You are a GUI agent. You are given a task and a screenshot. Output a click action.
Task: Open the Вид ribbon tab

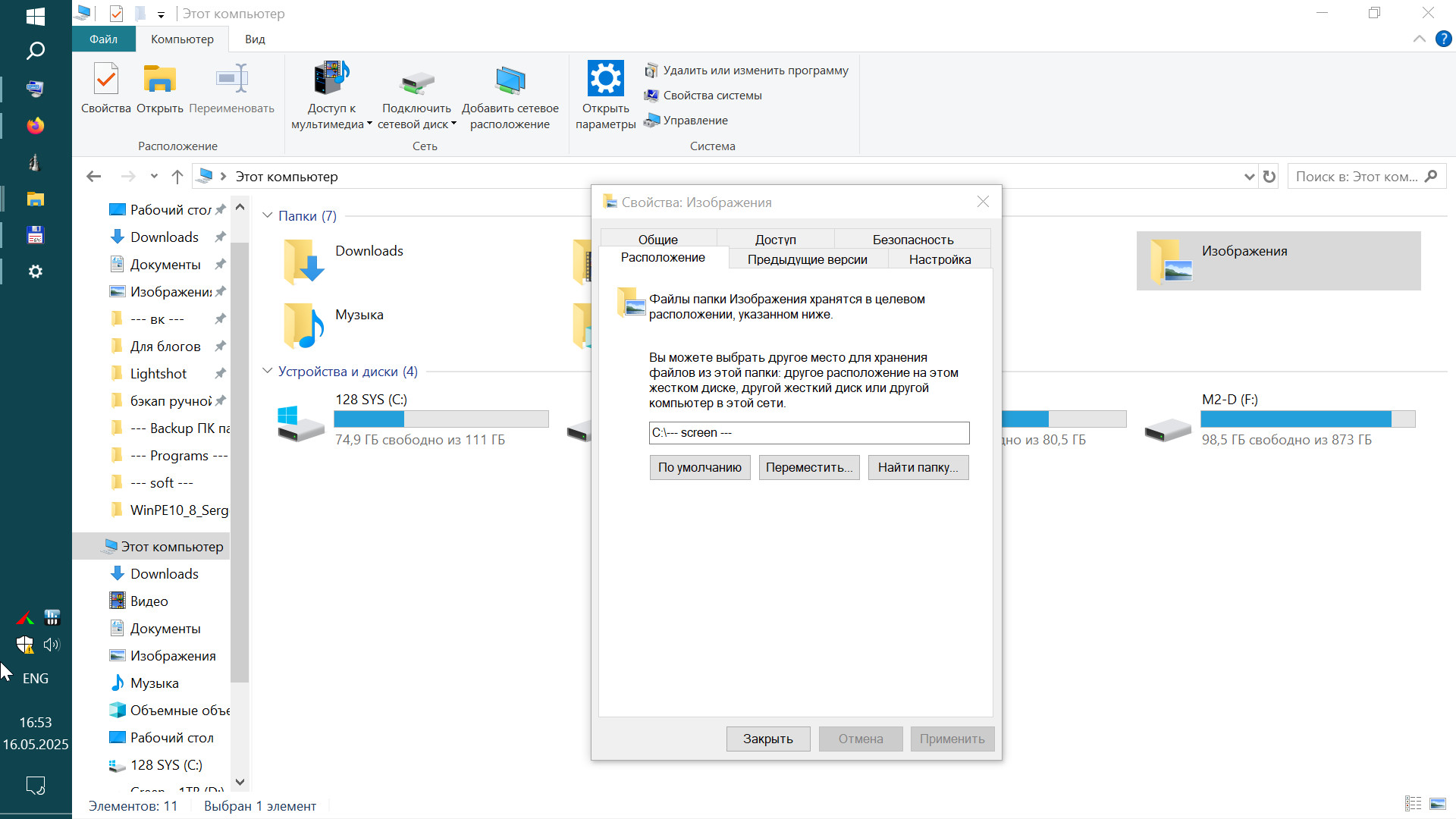(255, 39)
